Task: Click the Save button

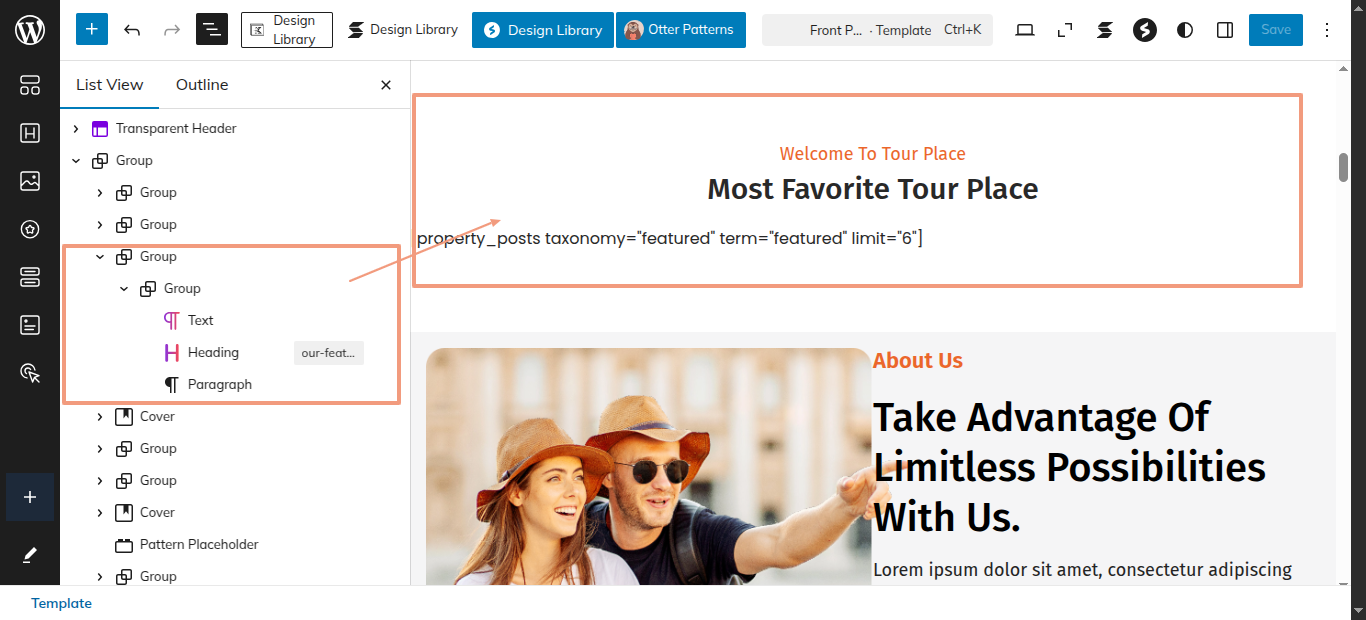Action: [1276, 30]
